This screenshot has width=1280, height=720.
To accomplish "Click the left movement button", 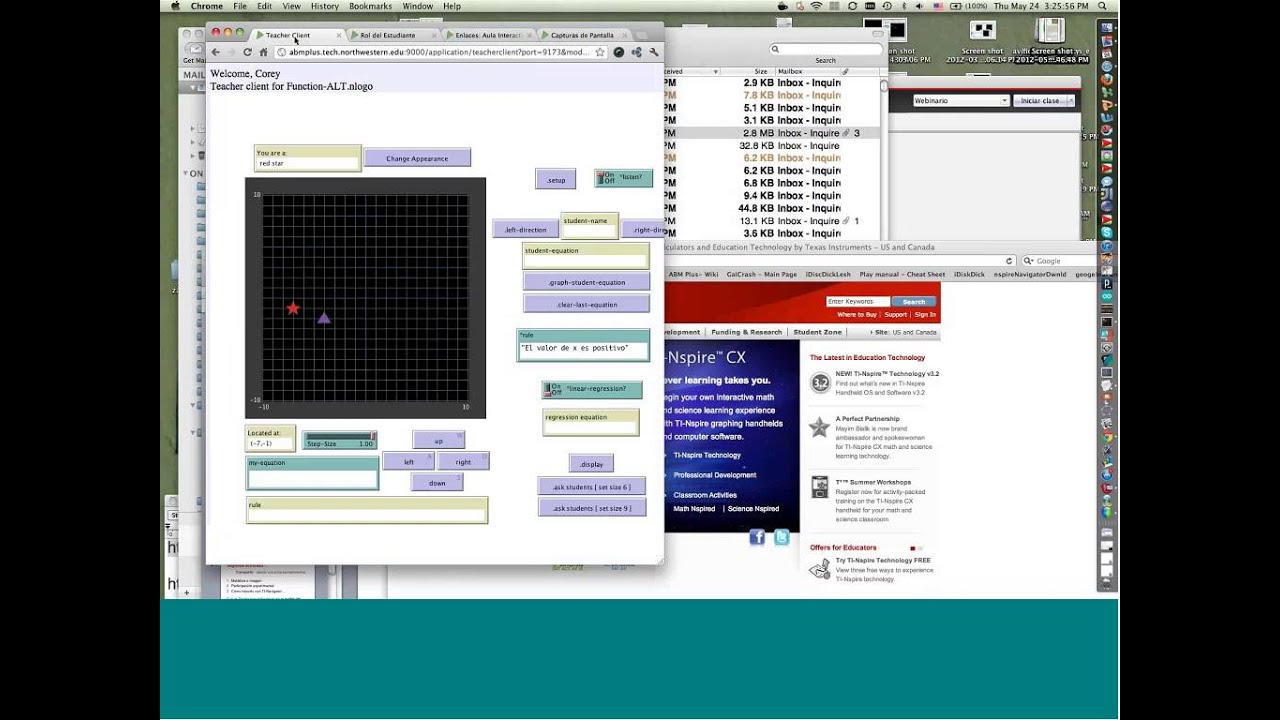I will (x=409, y=462).
